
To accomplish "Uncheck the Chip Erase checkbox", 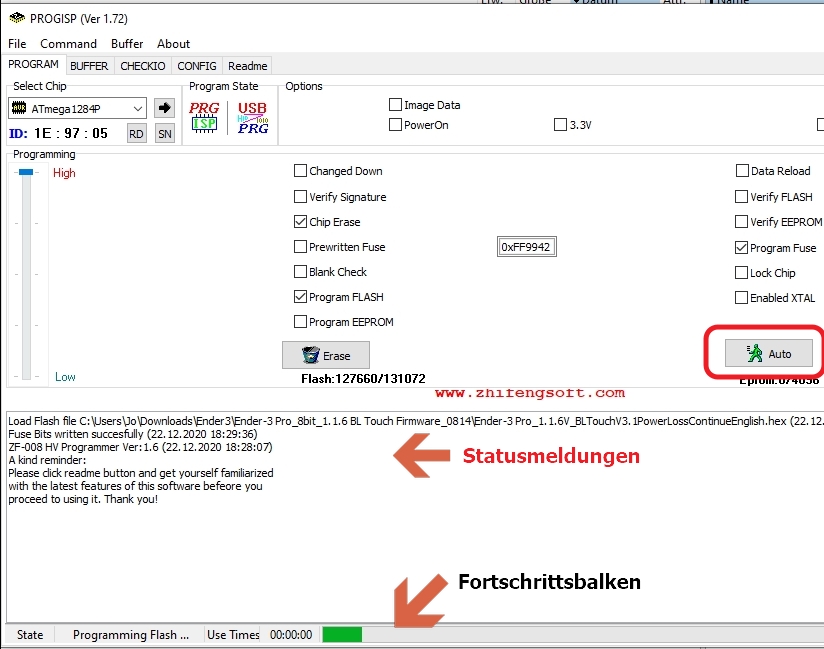I will 300,221.
